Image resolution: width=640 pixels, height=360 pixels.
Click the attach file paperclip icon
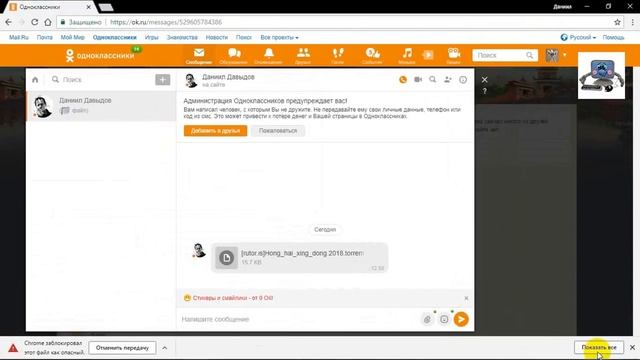pos(427,319)
